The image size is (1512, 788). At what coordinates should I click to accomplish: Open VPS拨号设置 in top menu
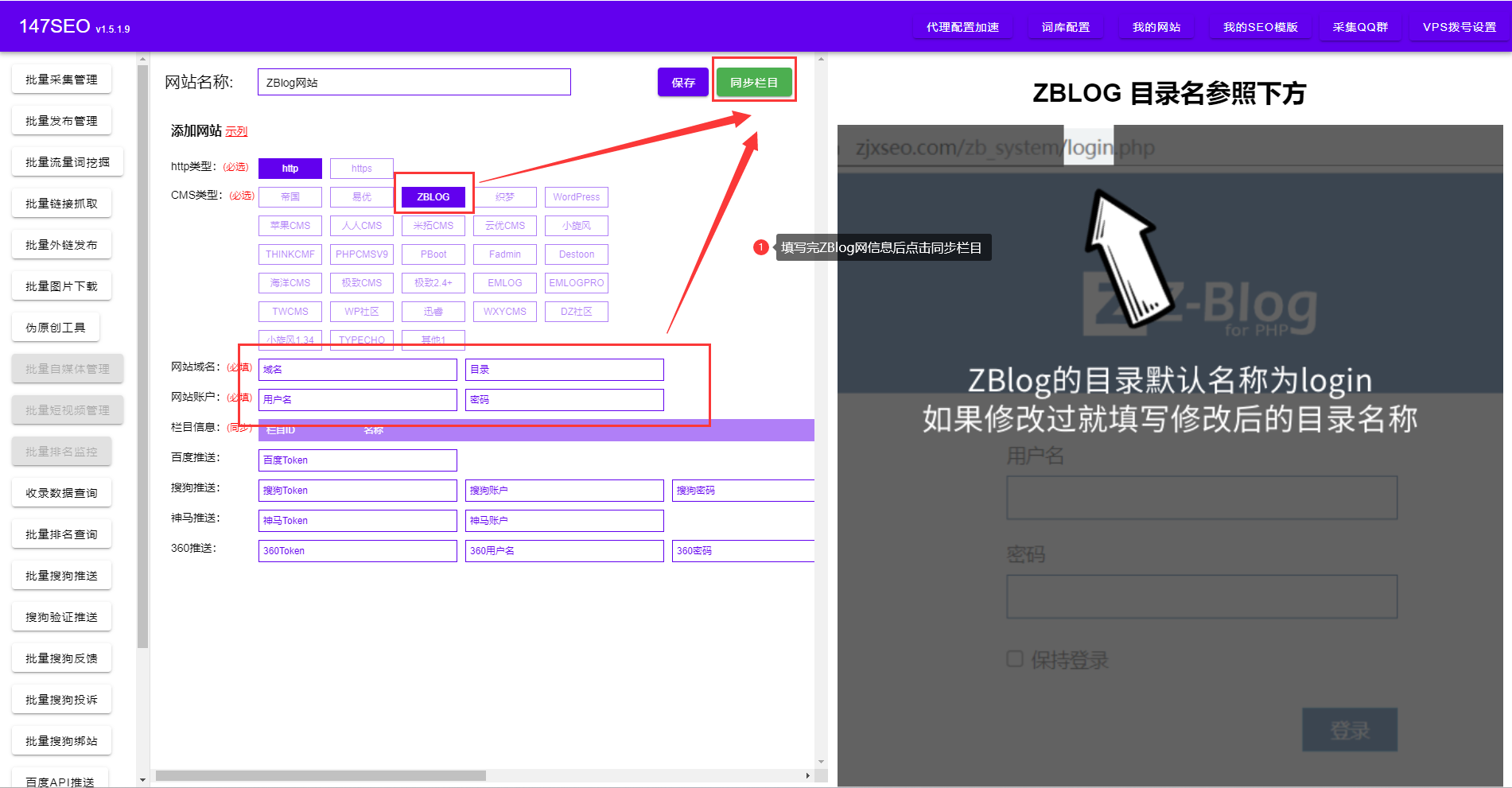pos(1460,27)
